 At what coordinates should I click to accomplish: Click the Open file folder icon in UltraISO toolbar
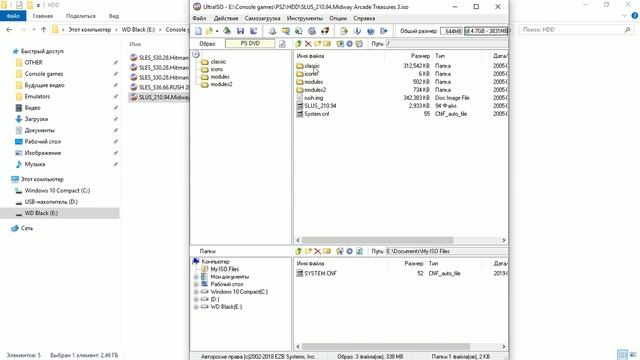click(209, 31)
